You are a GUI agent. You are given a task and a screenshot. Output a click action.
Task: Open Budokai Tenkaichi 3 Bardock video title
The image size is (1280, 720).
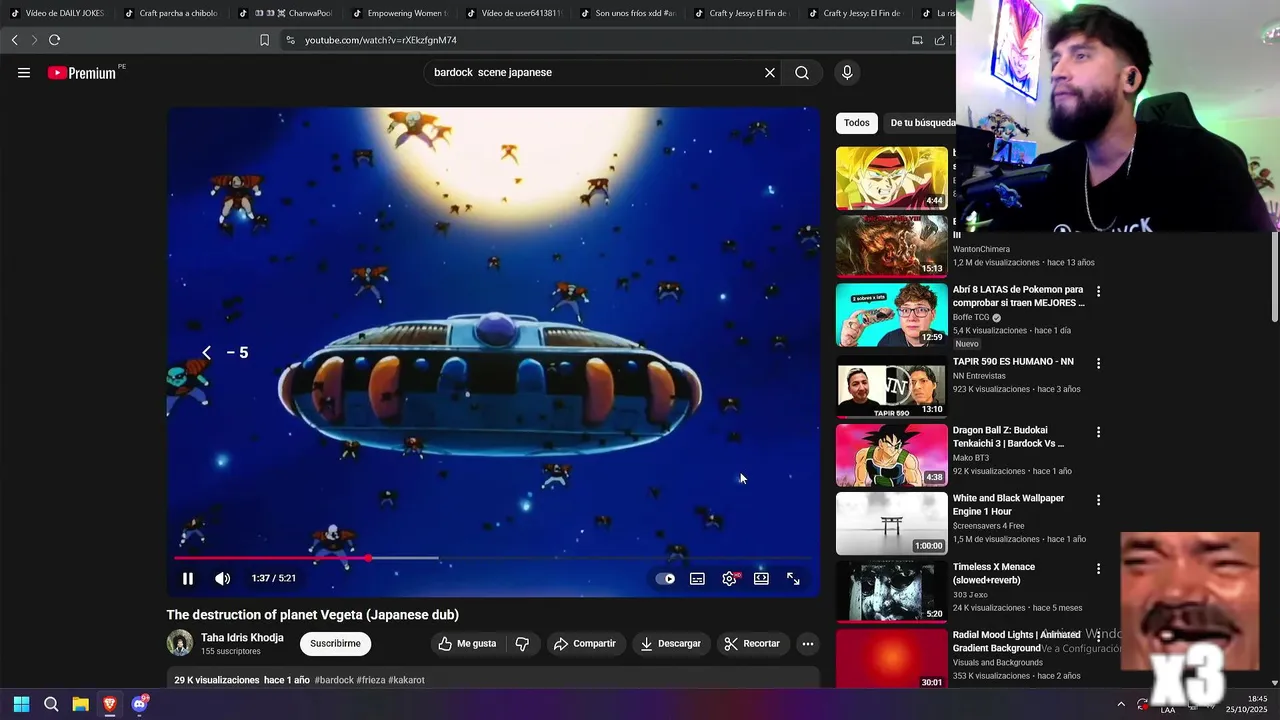(1008, 437)
